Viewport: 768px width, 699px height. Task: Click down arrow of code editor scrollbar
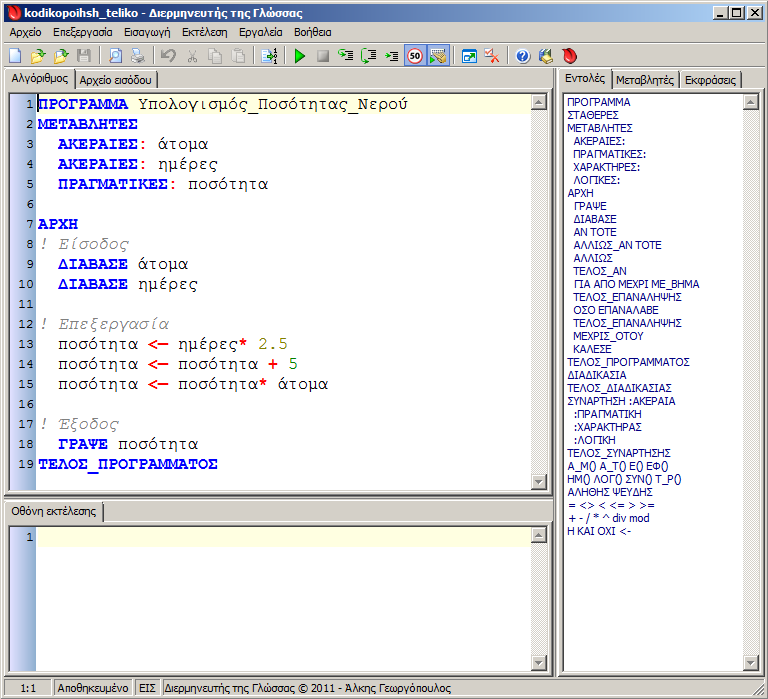(x=538, y=482)
